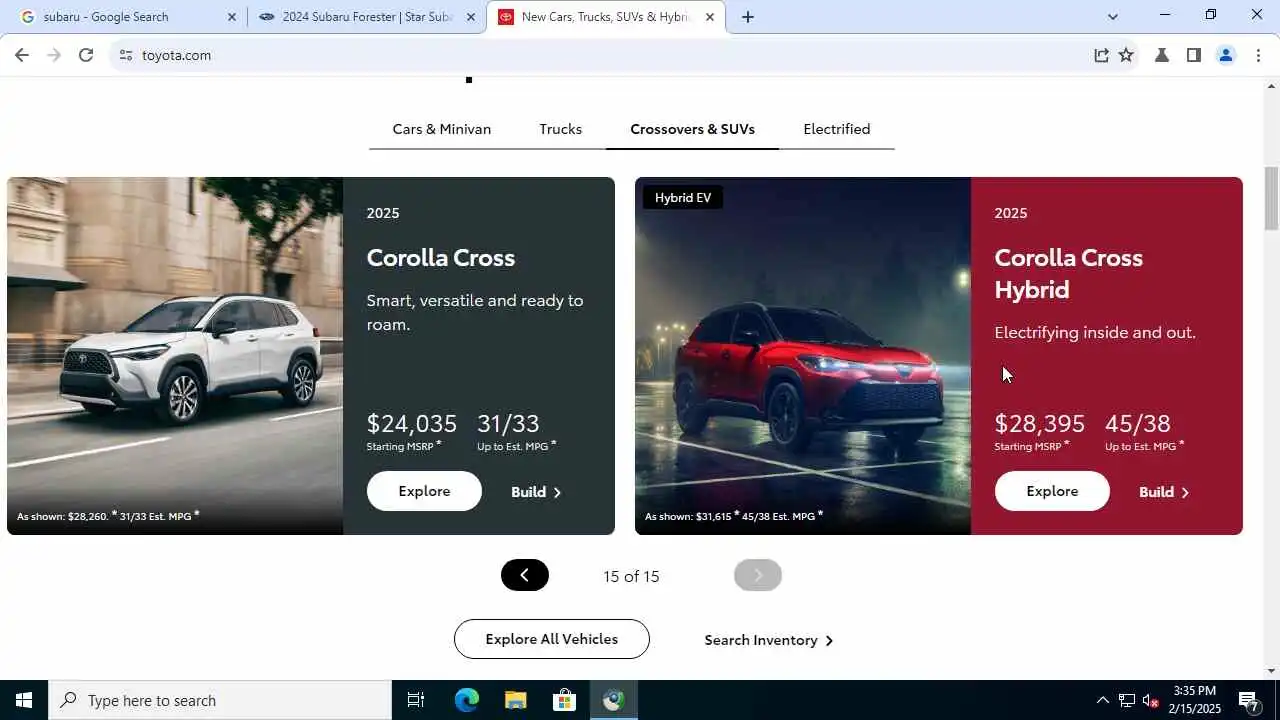This screenshot has width=1280, height=720.
Task: Reload the toyota.com page
Action: (86, 55)
